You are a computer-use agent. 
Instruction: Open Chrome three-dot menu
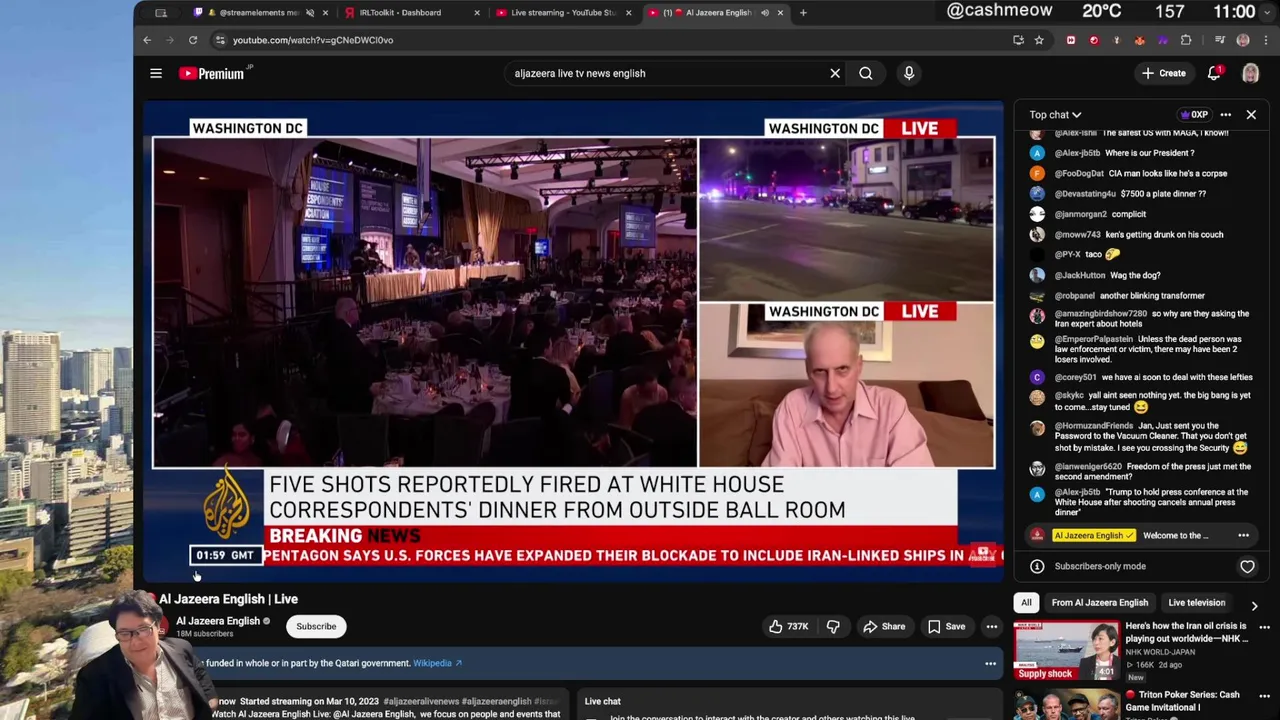point(1266,40)
